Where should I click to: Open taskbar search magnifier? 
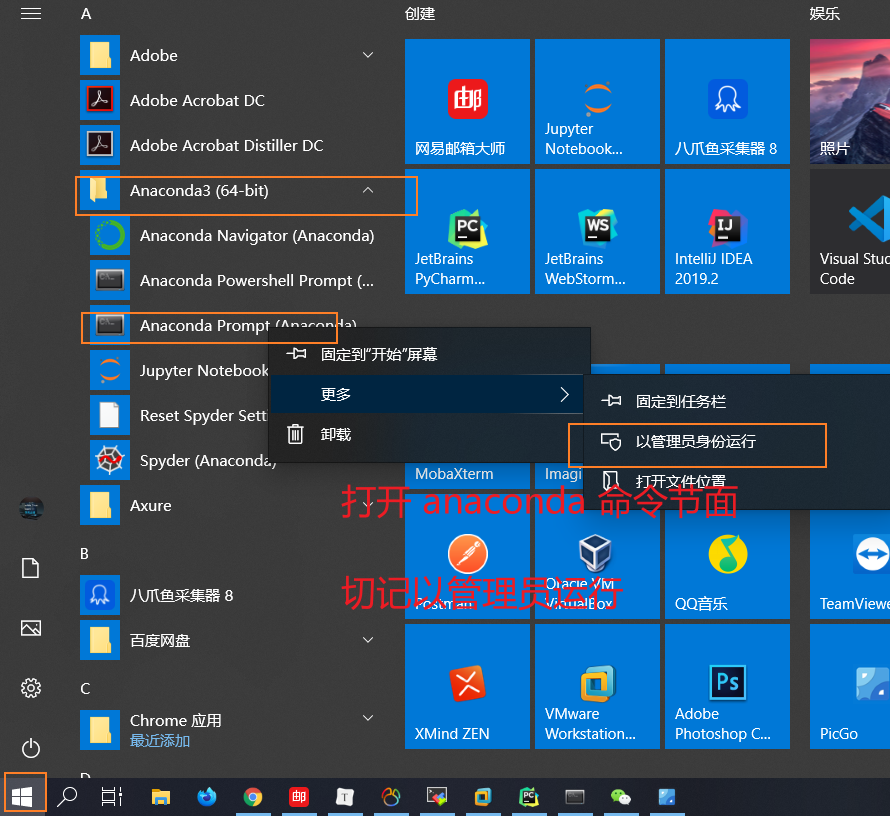coord(67,797)
